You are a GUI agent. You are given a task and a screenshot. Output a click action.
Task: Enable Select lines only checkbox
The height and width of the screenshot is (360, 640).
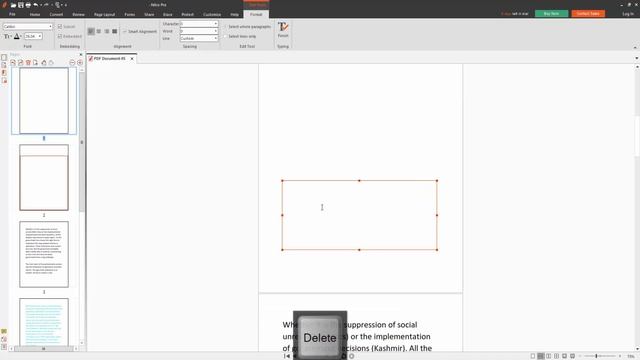click(x=225, y=36)
